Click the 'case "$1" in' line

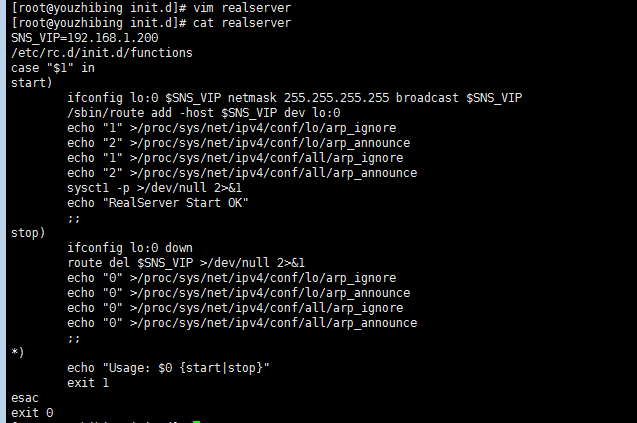click(53, 68)
